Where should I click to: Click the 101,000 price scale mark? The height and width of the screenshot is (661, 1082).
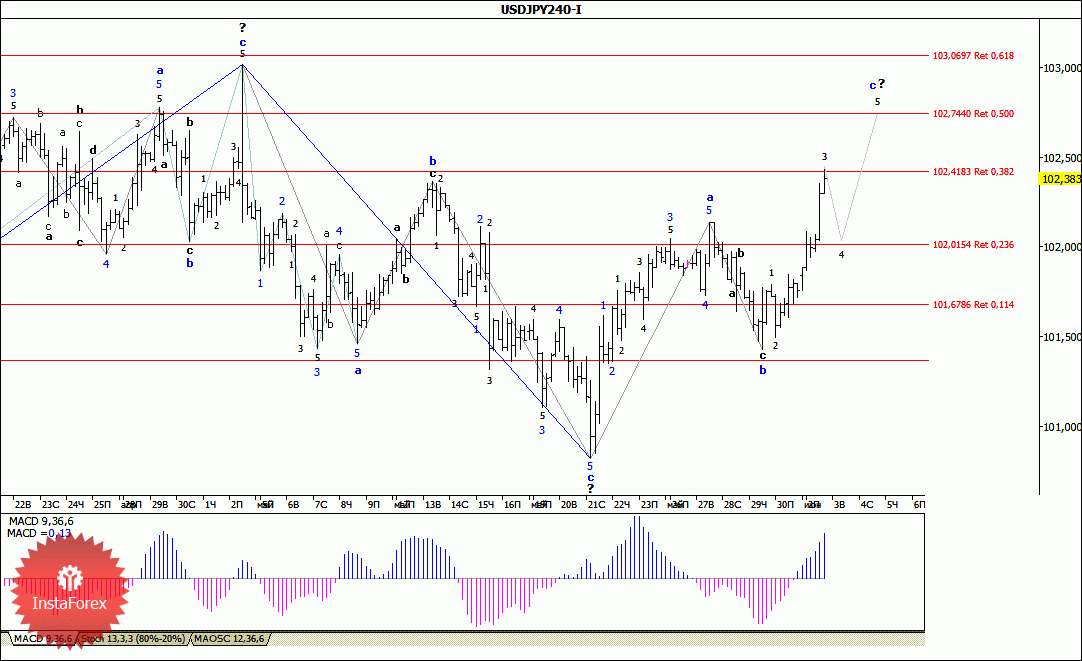point(1062,427)
